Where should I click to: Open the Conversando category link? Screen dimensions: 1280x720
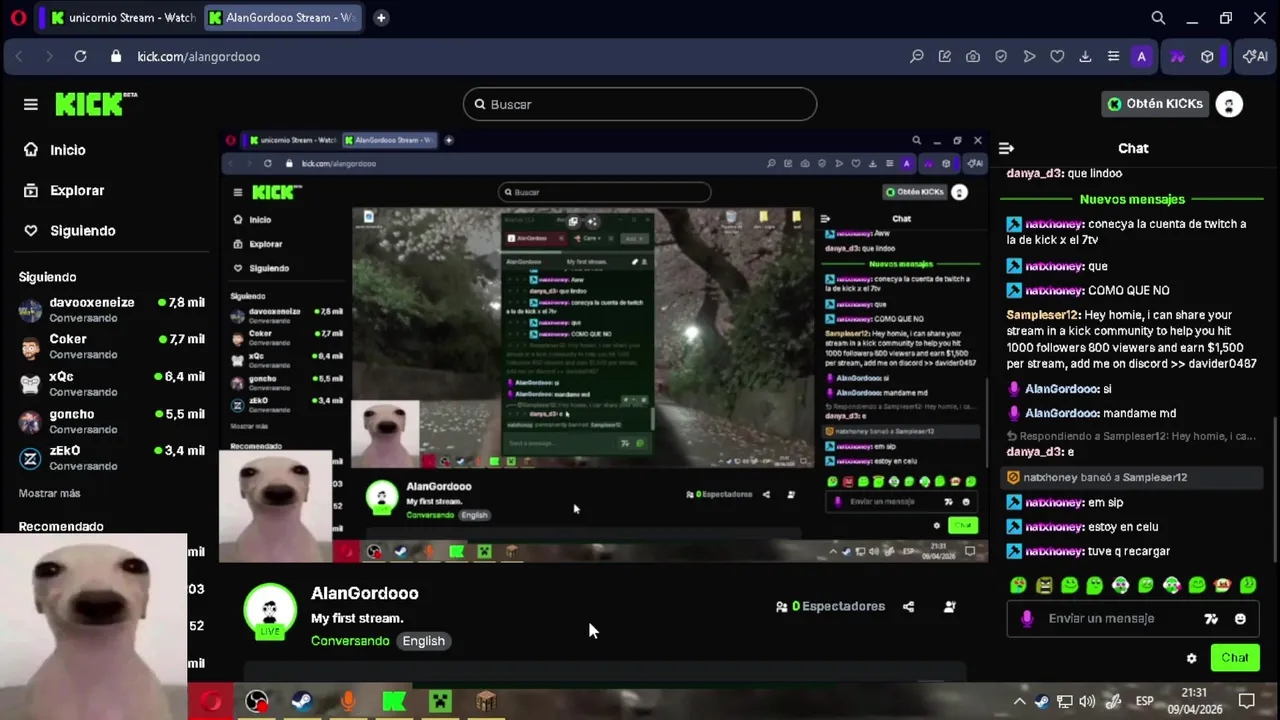pos(350,641)
